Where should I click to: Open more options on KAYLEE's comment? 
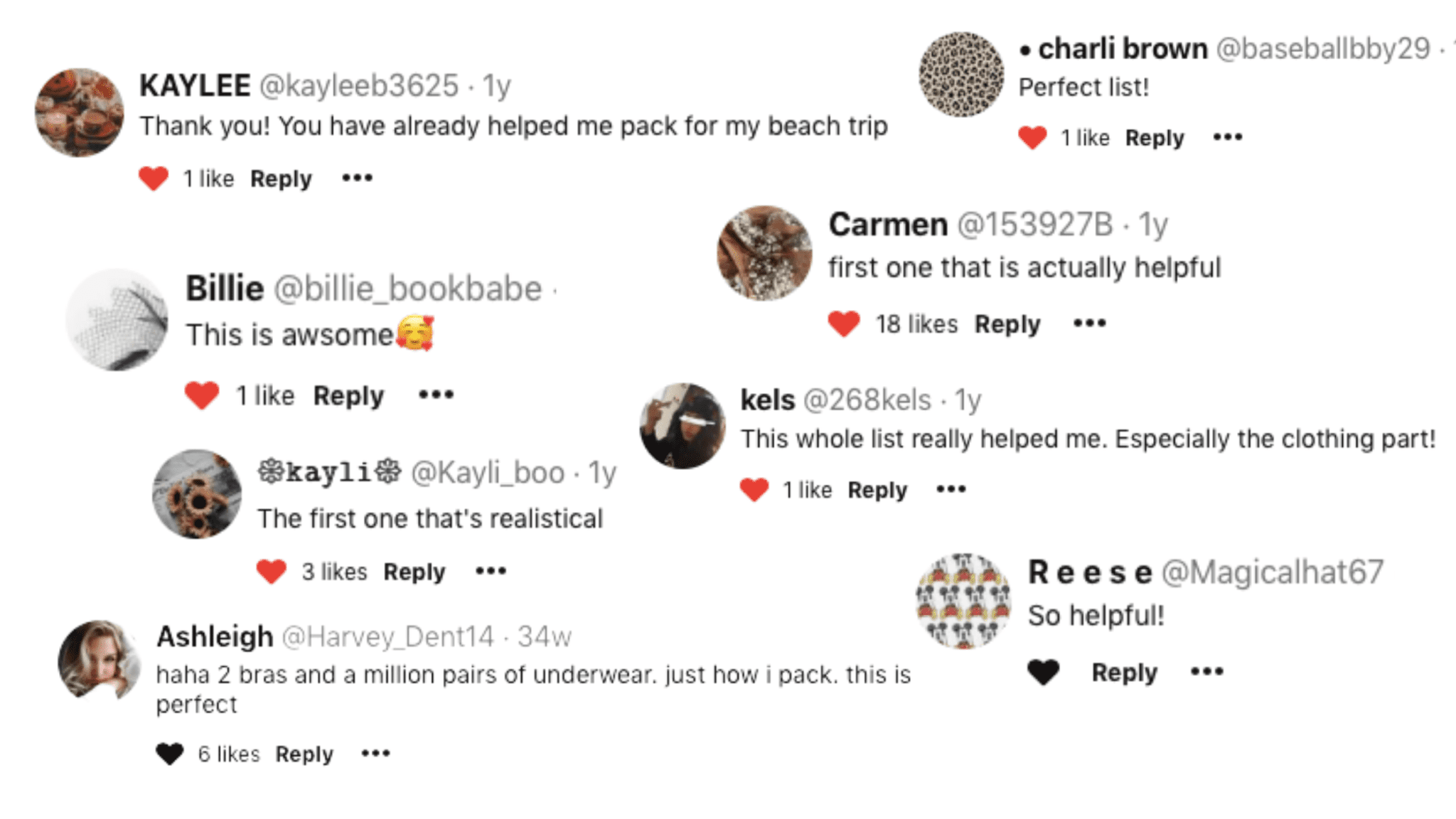[x=357, y=178]
